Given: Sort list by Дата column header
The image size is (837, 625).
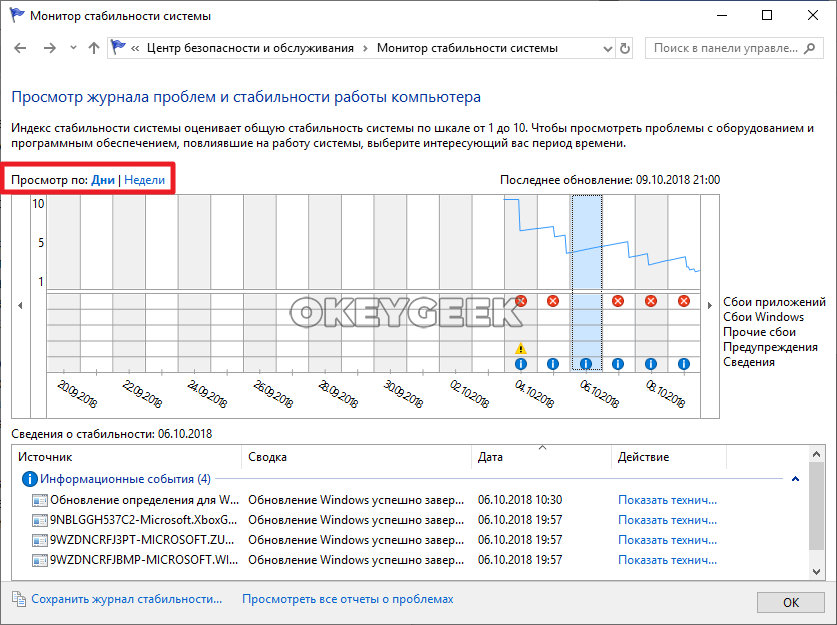Looking at the screenshot, I should click(x=490, y=457).
